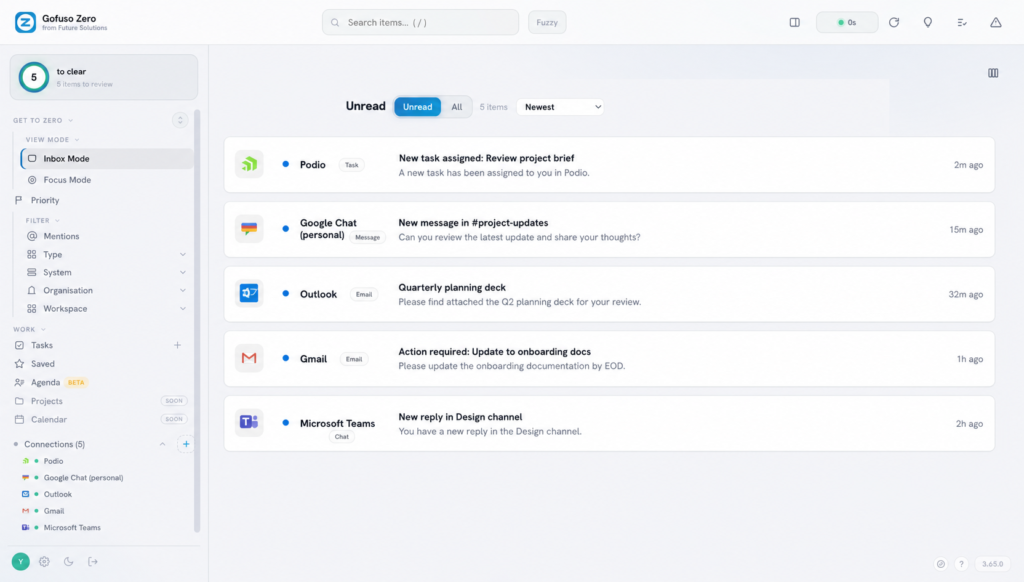The width and height of the screenshot is (1024, 582).
Task: Select Google Chat (personal) connection
Action: (x=84, y=477)
